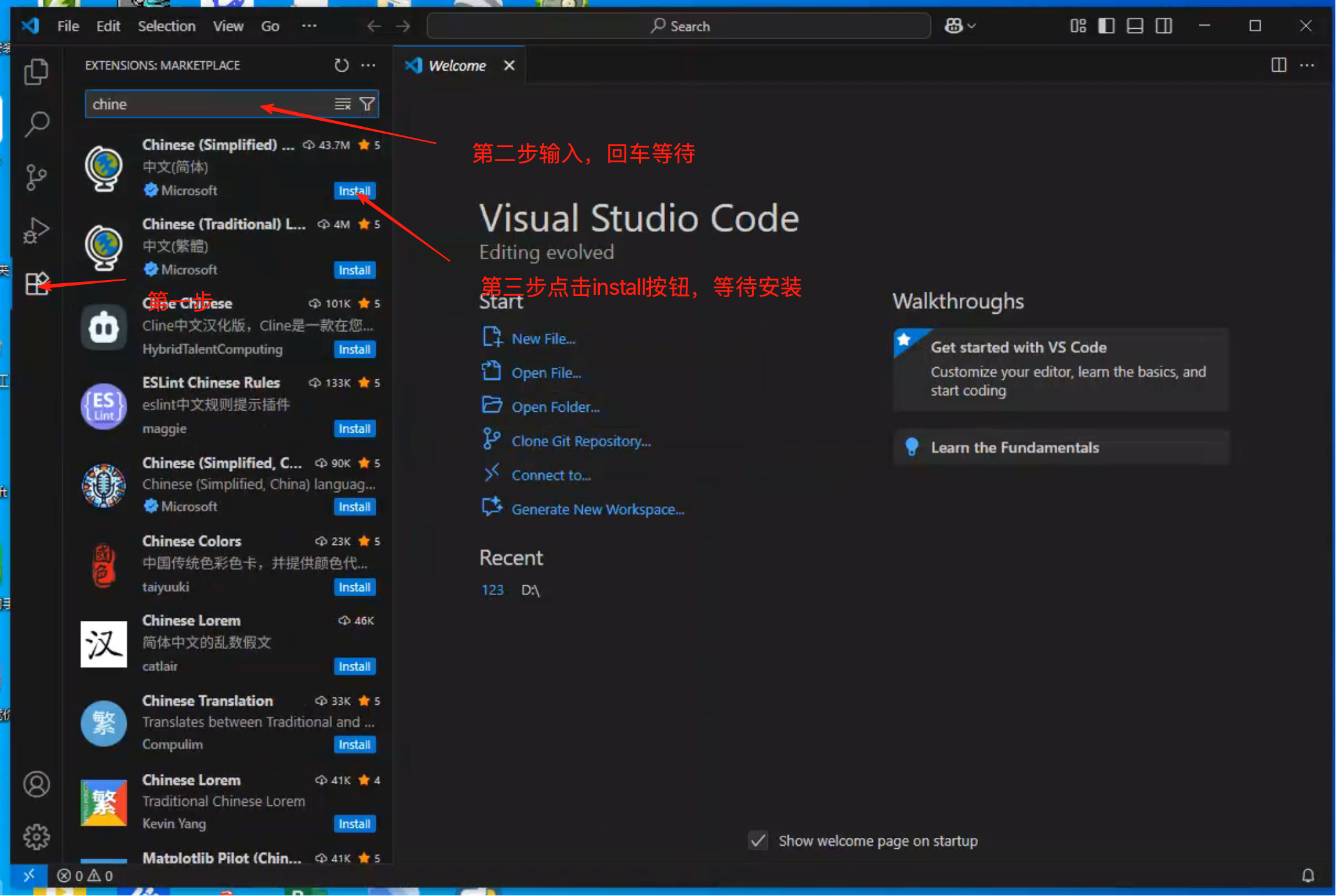Install Chinese (Simplified, China) language pack
This screenshot has width=1336, height=896.
pyautogui.click(x=354, y=507)
